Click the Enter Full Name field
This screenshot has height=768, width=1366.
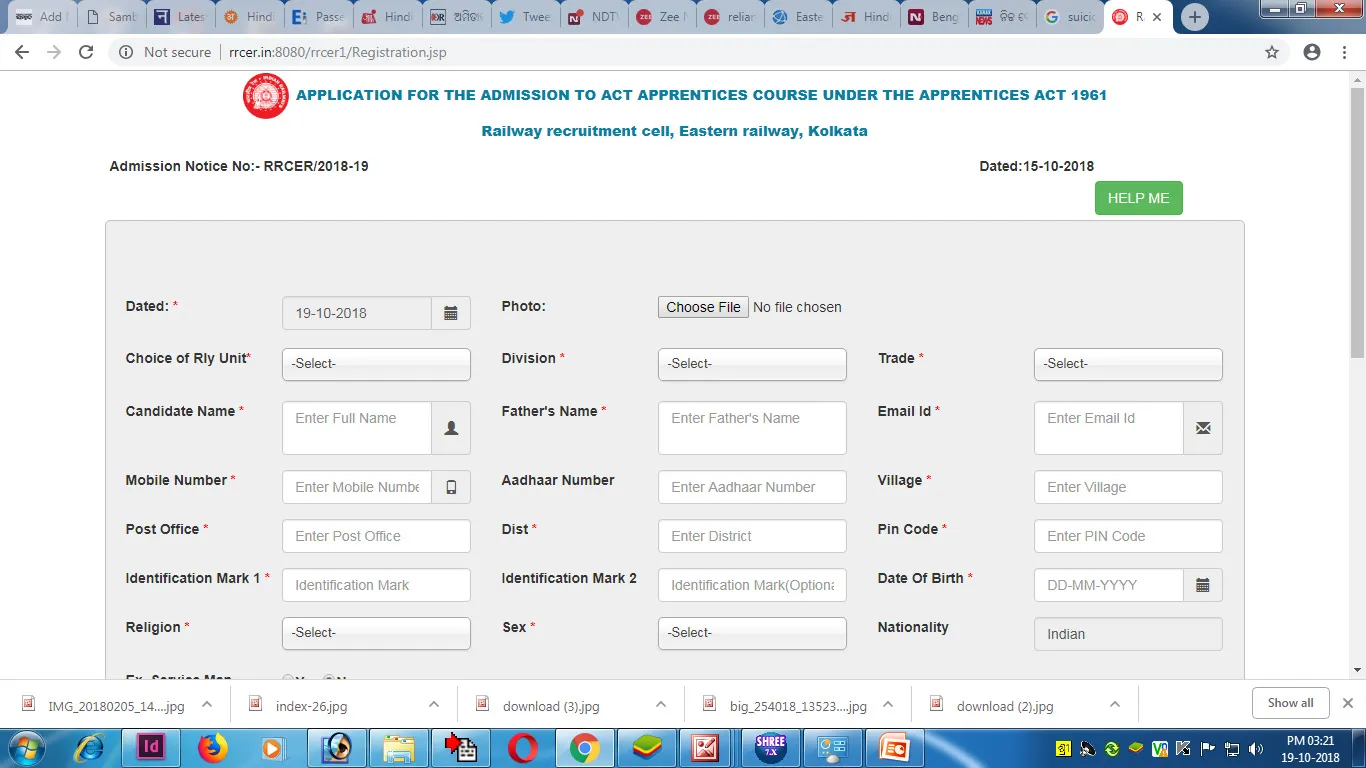click(357, 428)
